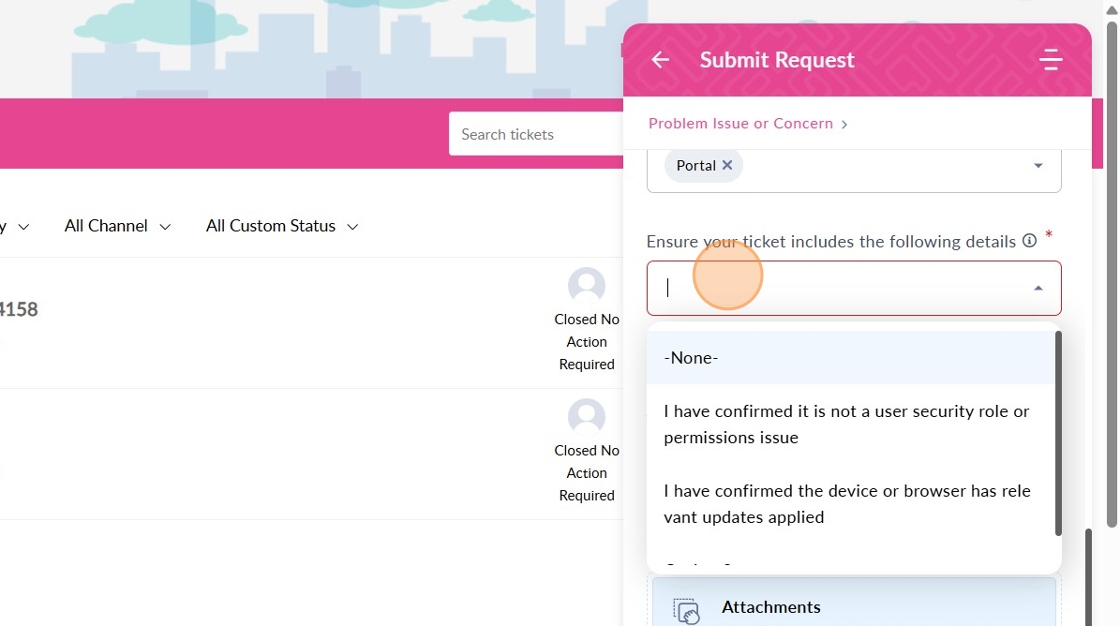Open the Submit Request hamburger menu
Screen dimensions: 1120x626
pos(1050,60)
